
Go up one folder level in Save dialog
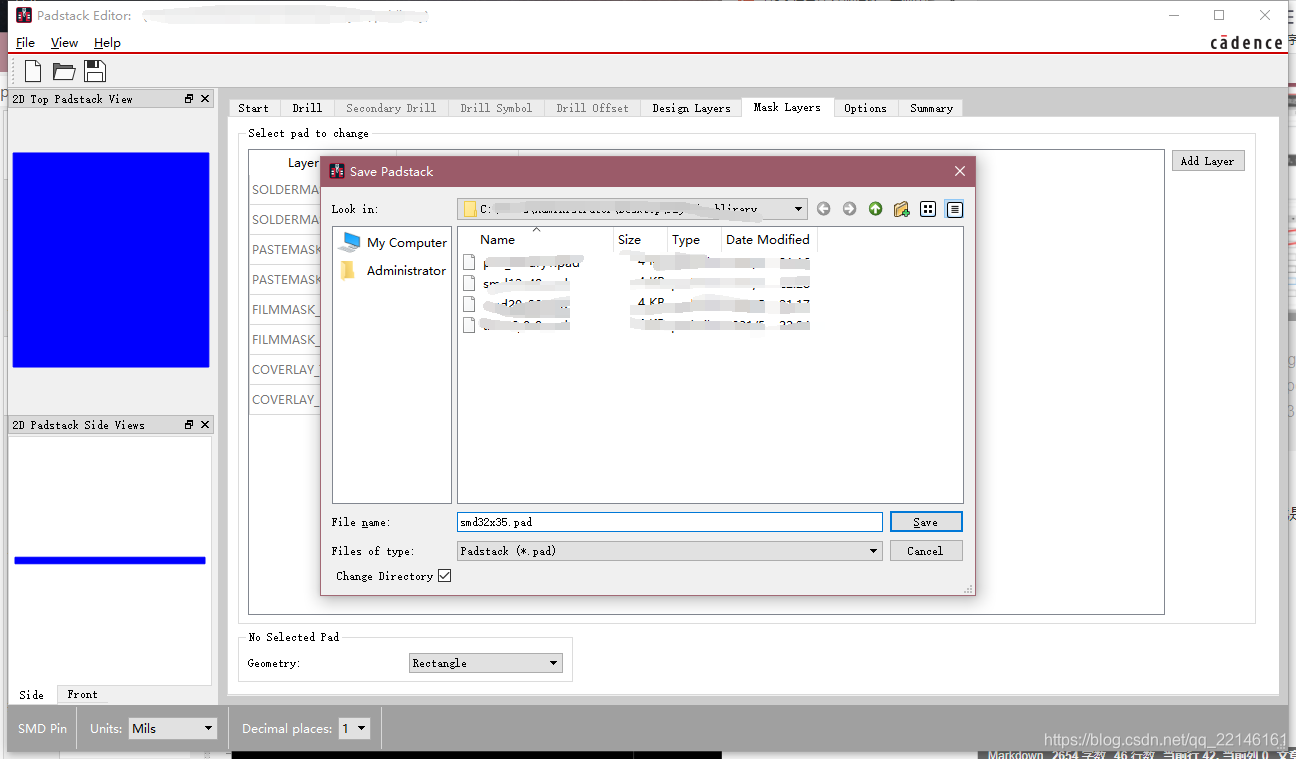click(x=875, y=209)
